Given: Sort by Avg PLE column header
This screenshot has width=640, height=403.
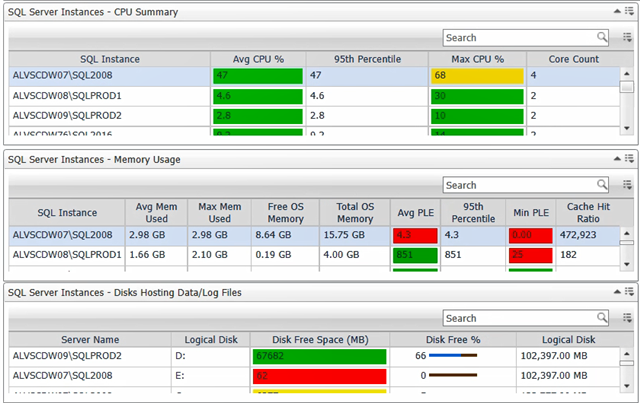Looking at the screenshot, I should click(415, 213).
